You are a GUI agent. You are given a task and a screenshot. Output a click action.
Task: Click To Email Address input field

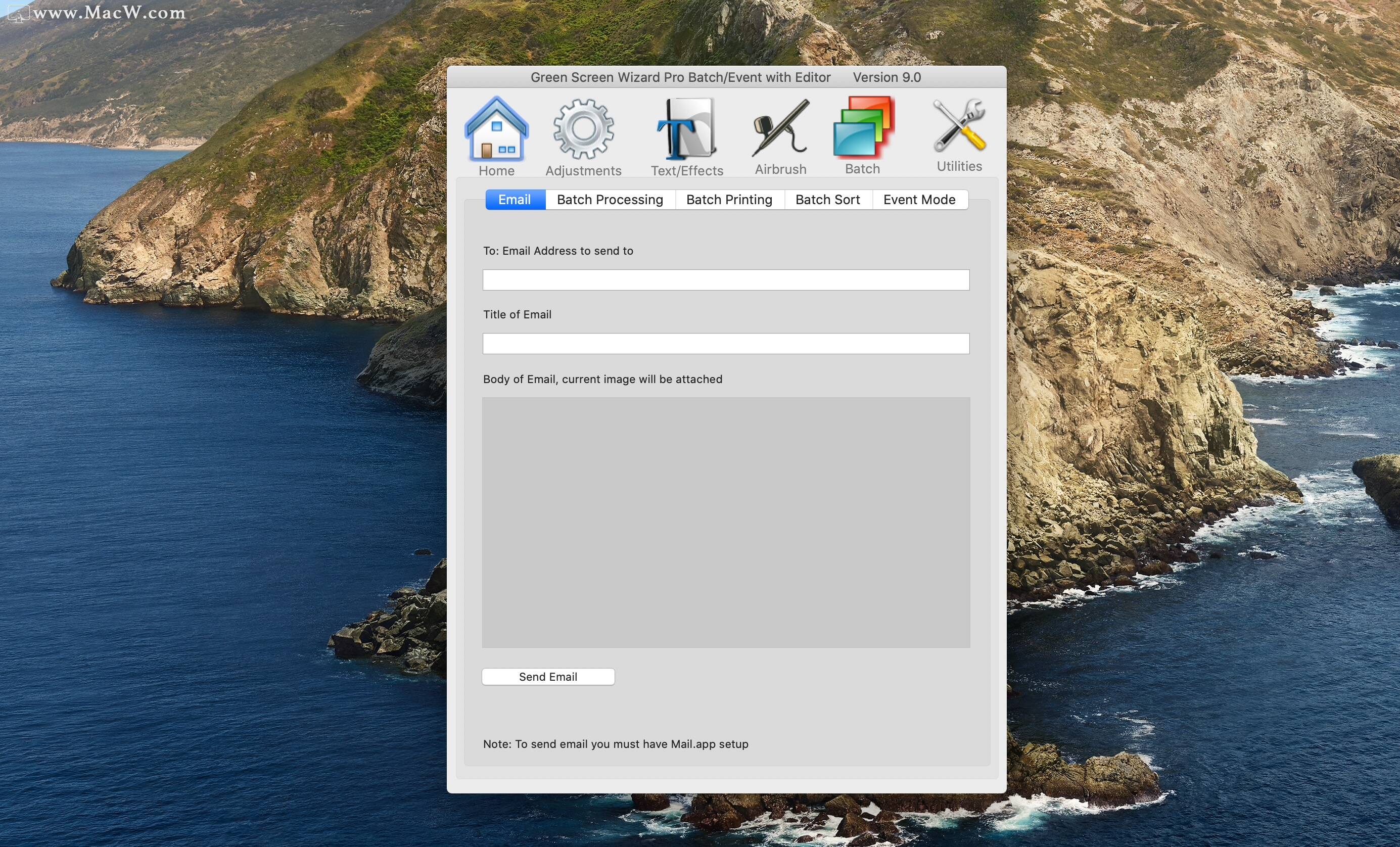tap(727, 279)
